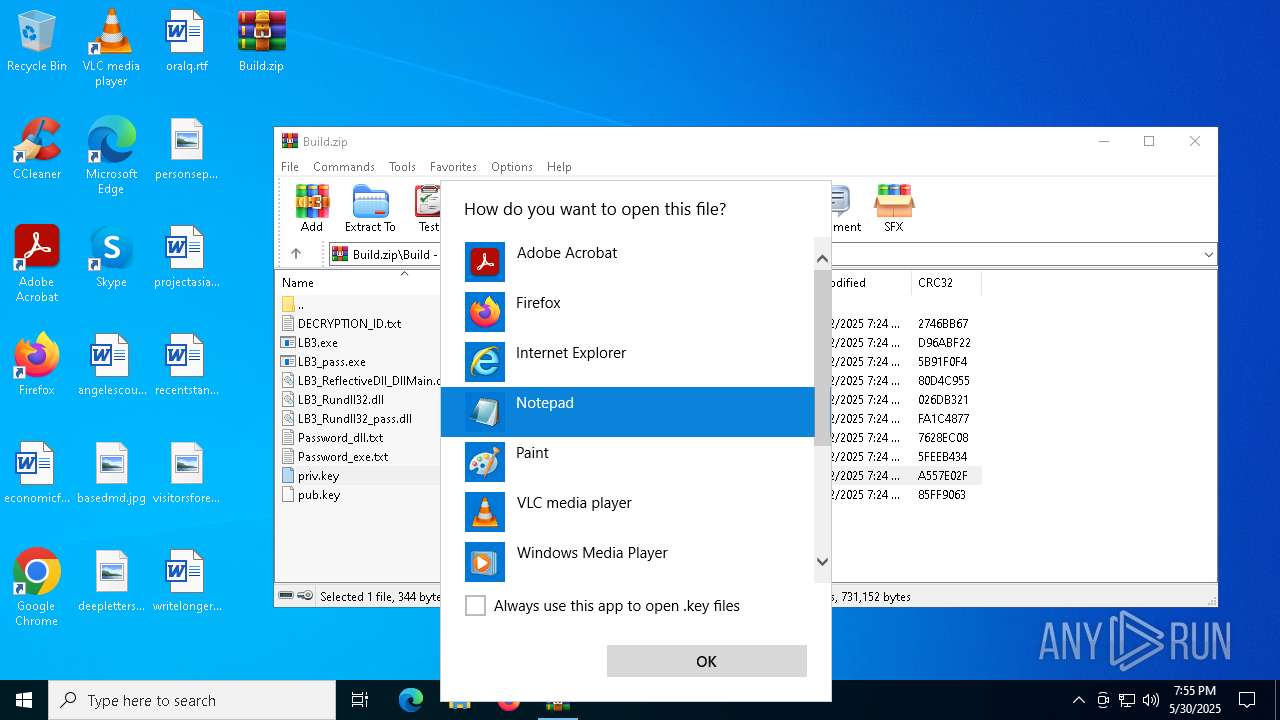Select economicf... desktop Word file
This screenshot has width=1280, height=720.
37,474
